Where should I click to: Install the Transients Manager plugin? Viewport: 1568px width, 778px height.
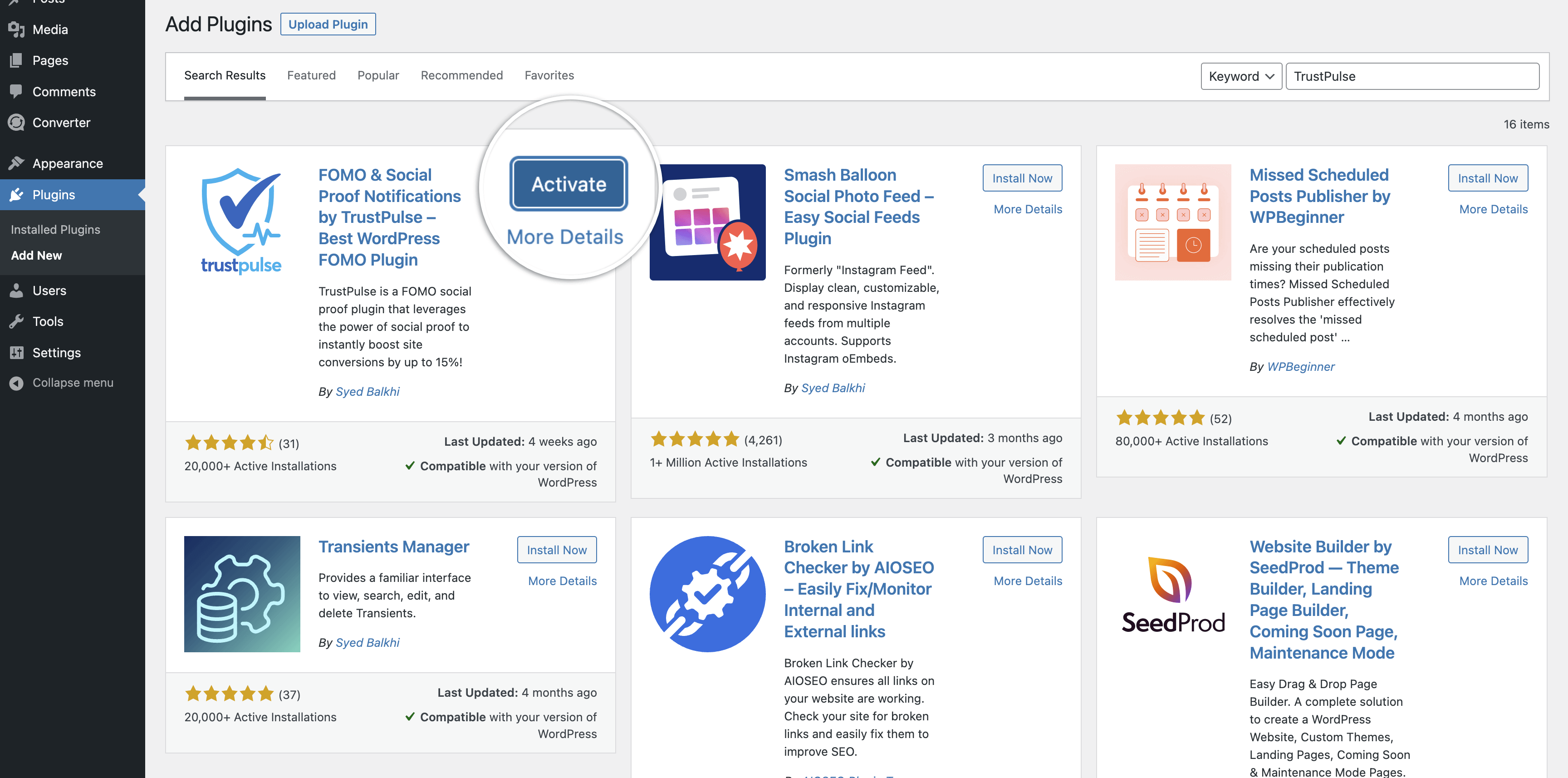tap(557, 550)
